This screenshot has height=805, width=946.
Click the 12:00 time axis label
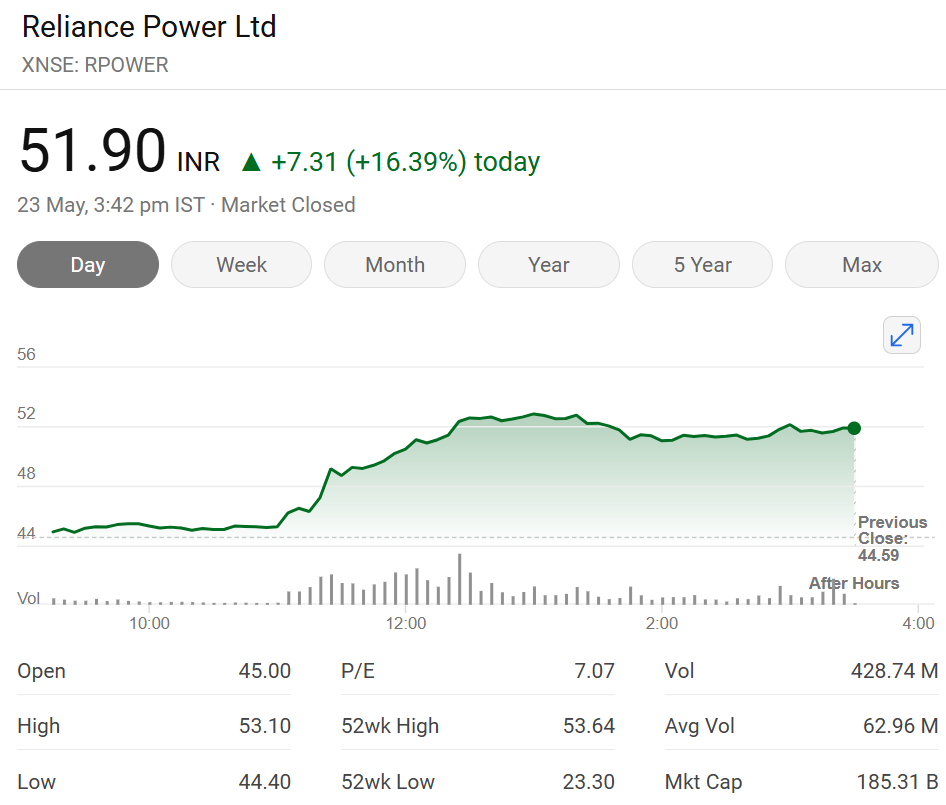point(406,623)
